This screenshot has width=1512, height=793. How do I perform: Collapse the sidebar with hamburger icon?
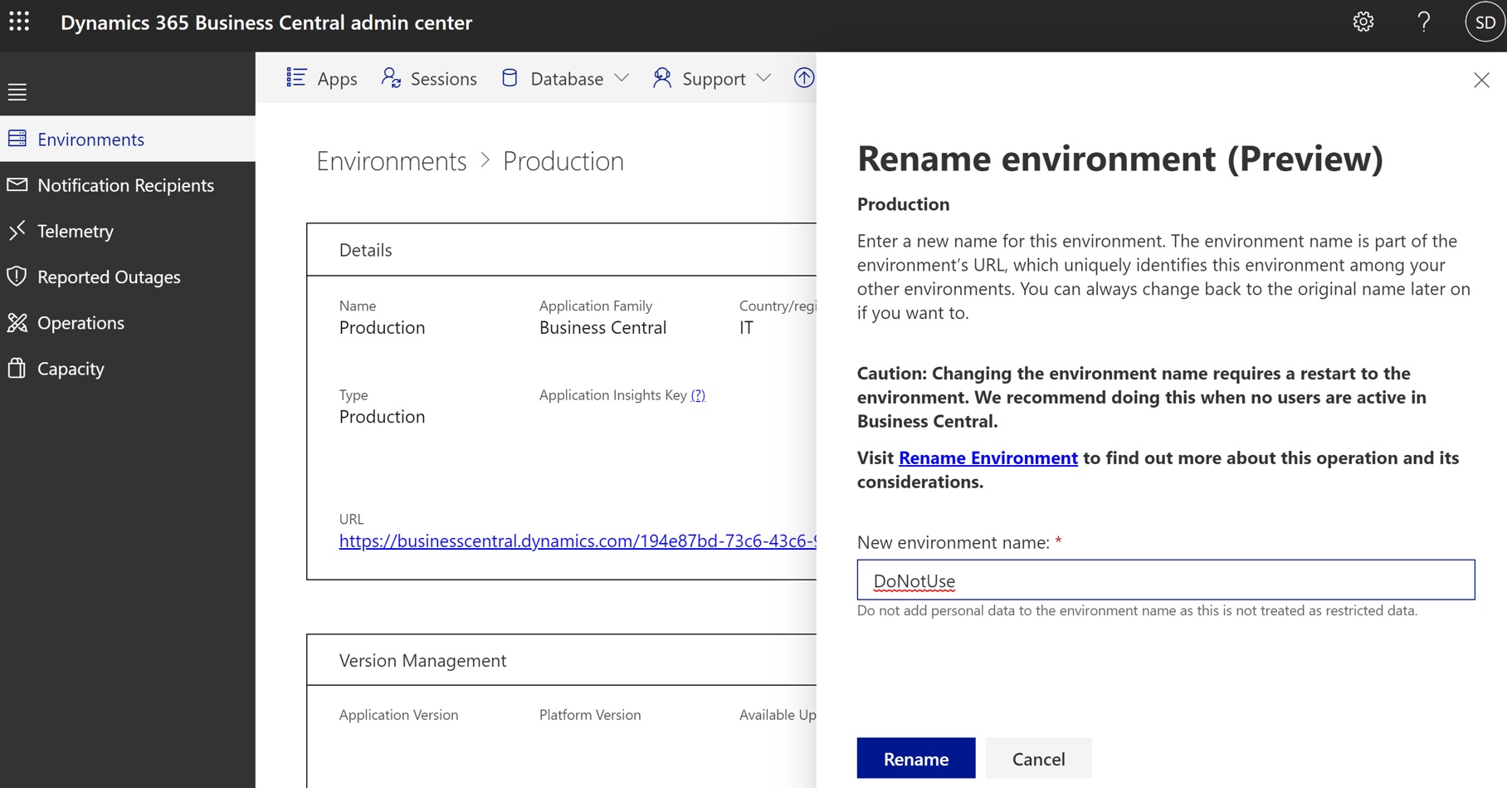17,91
